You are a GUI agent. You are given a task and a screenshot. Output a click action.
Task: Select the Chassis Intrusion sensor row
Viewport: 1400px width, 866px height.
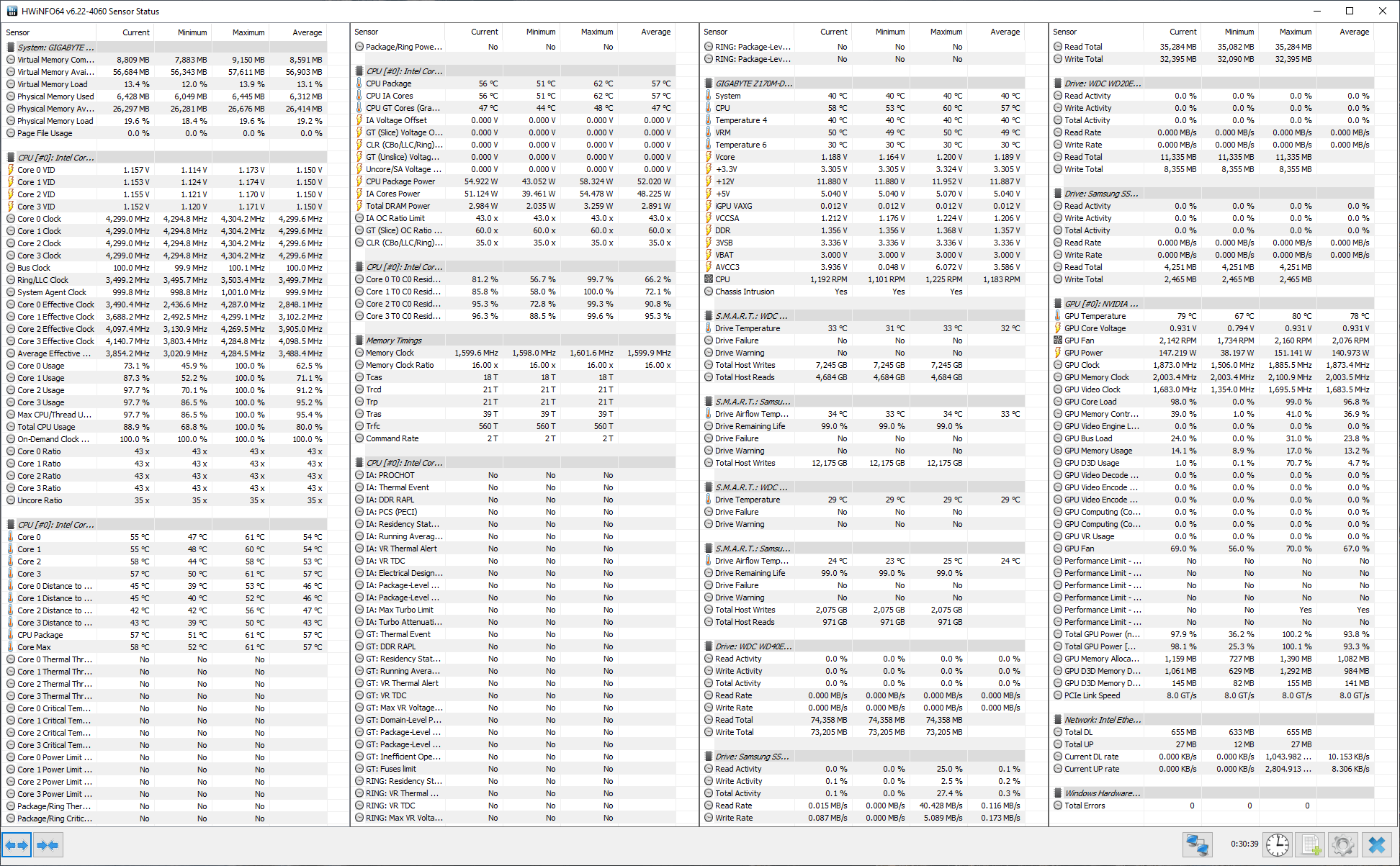745,292
